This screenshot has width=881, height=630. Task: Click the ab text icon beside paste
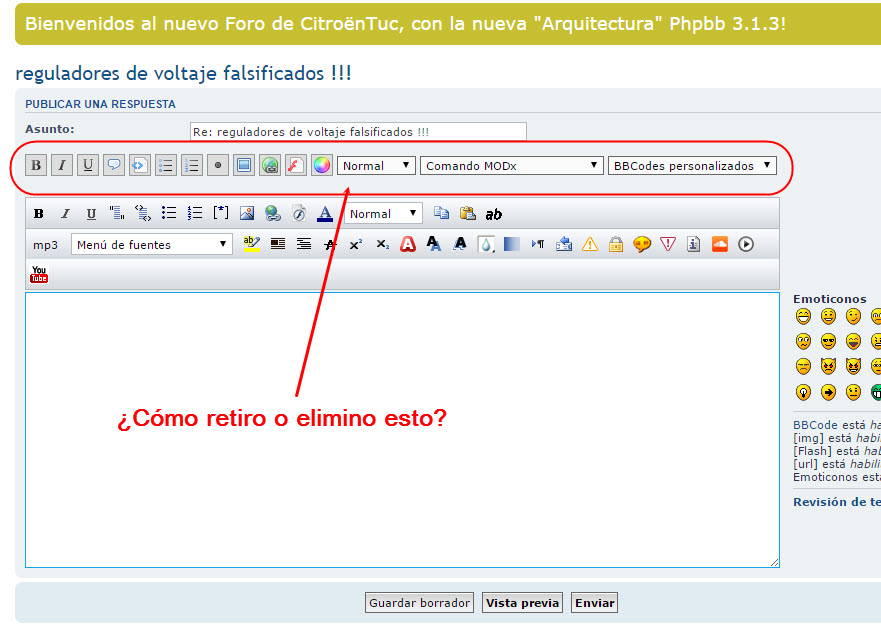point(494,214)
